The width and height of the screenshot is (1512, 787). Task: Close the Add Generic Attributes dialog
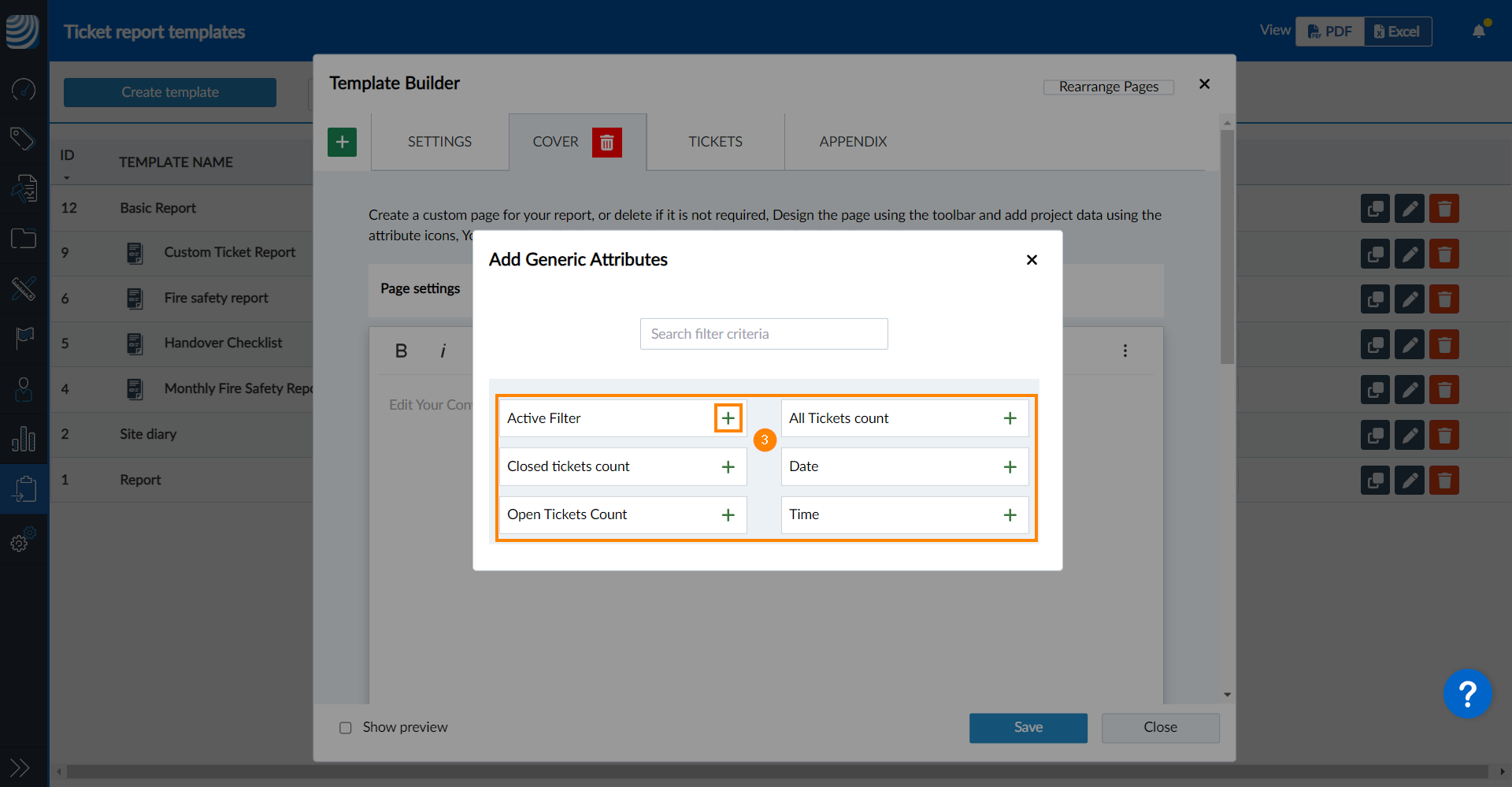pyautogui.click(x=1032, y=260)
